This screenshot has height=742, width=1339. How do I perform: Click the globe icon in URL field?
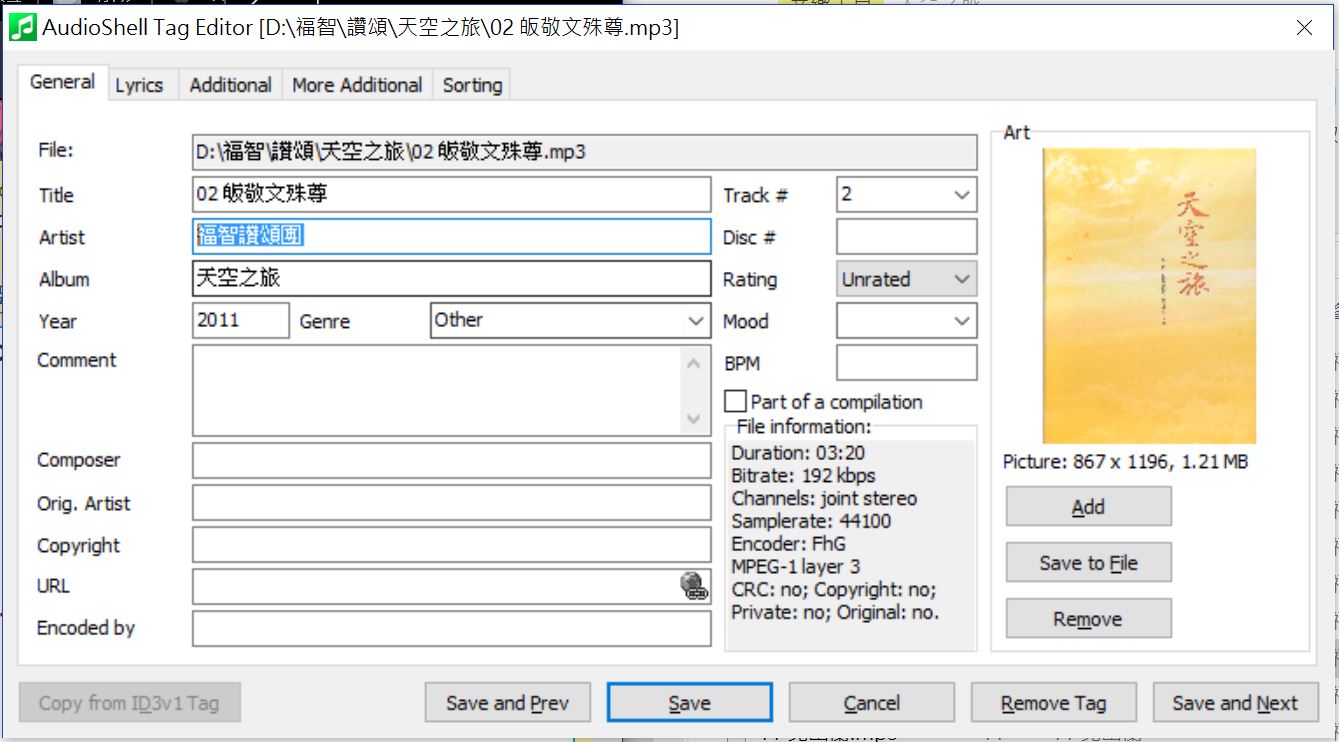click(694, 586)
